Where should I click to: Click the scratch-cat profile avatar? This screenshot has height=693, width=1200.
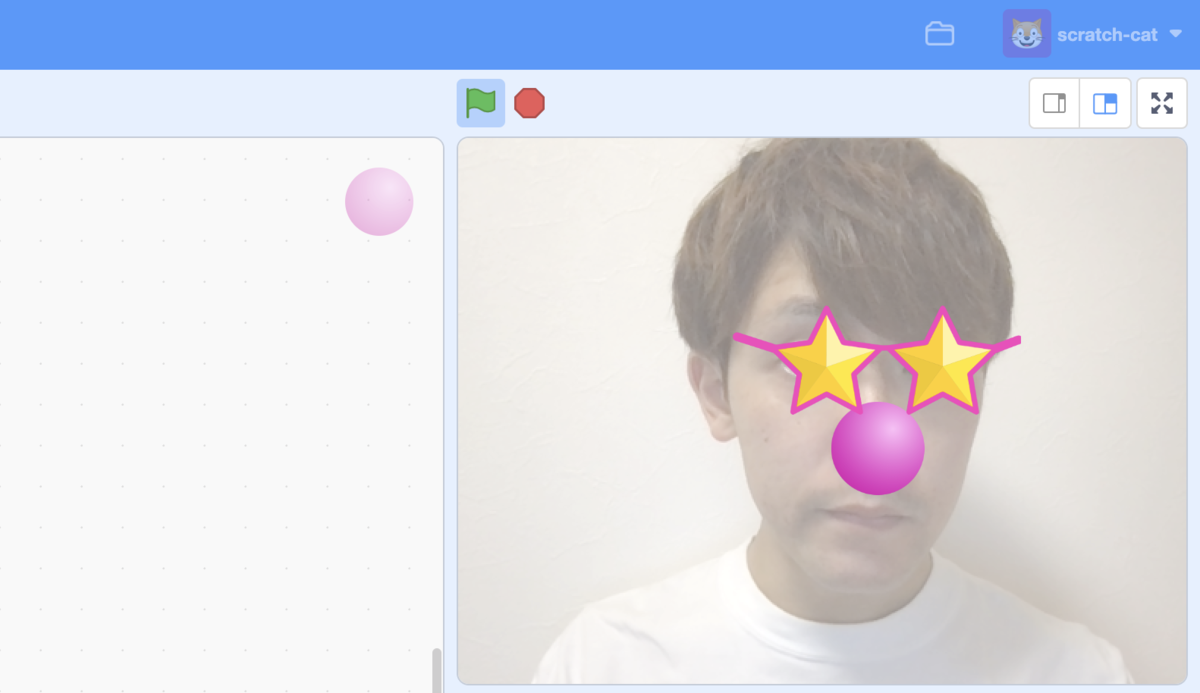pos(1026,34)
